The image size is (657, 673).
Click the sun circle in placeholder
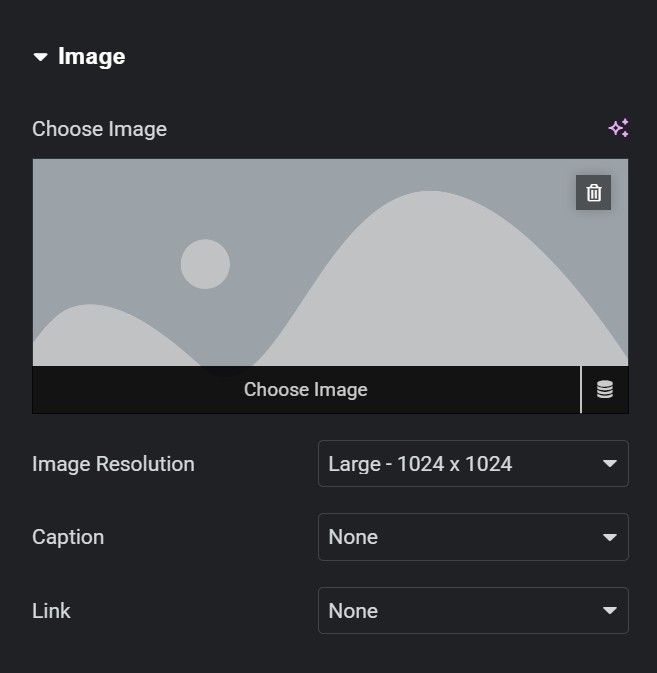[205, 264]
